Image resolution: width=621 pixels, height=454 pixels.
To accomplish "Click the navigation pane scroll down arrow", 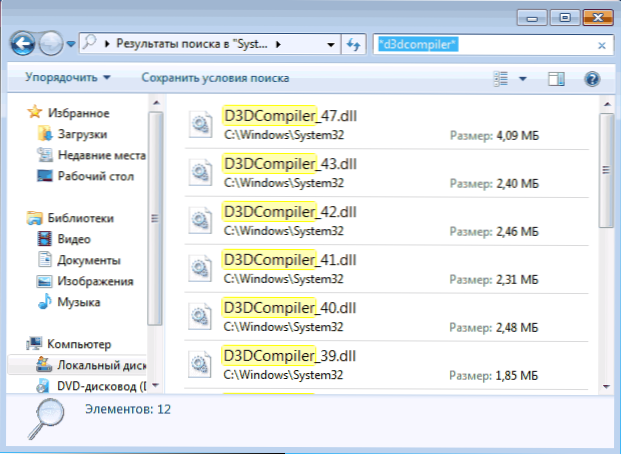I will pos(156,385).
